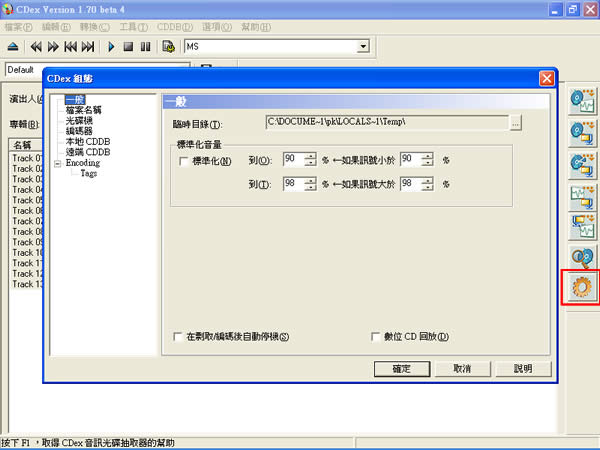
Task: Click the CDDB lookup magnifier icon
Action: pyautogui.click(x=582, y=257)
